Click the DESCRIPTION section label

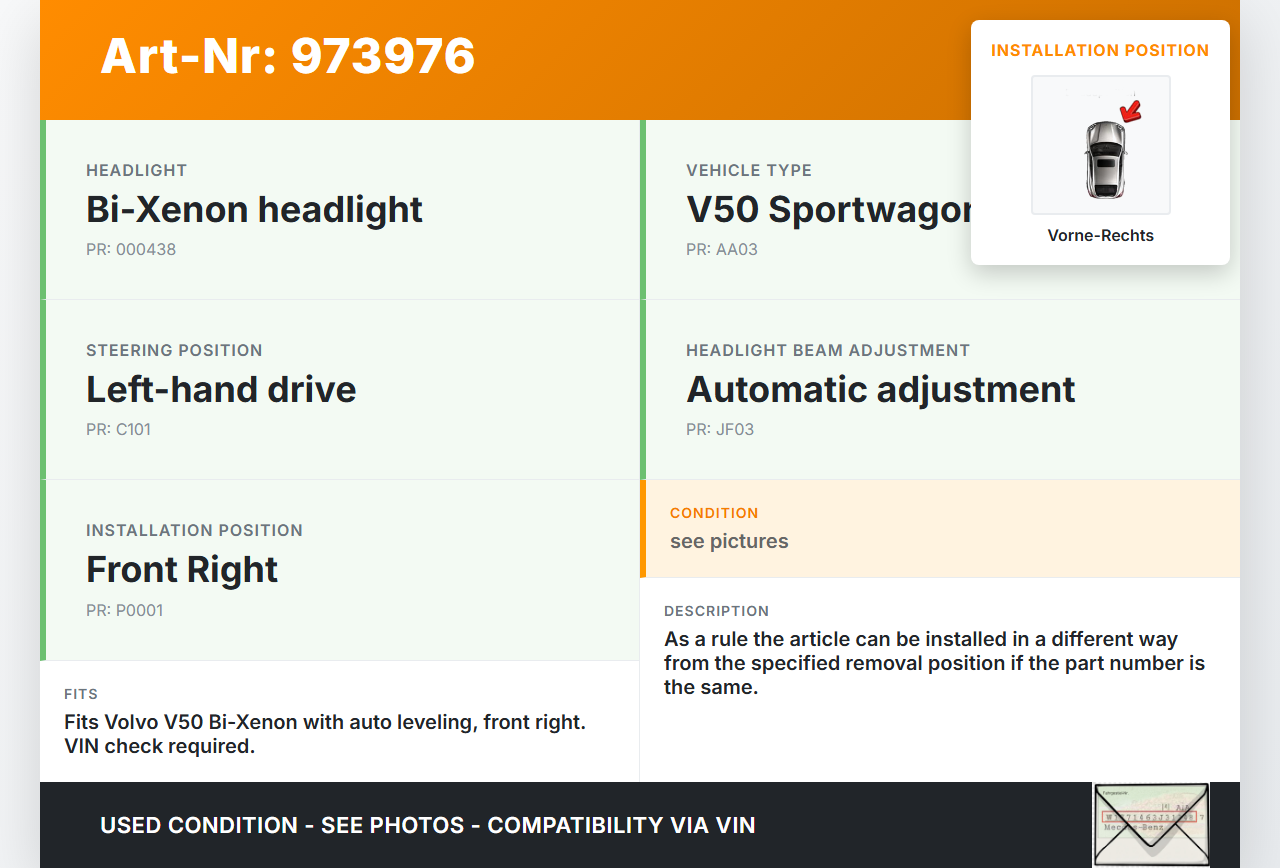717,611
